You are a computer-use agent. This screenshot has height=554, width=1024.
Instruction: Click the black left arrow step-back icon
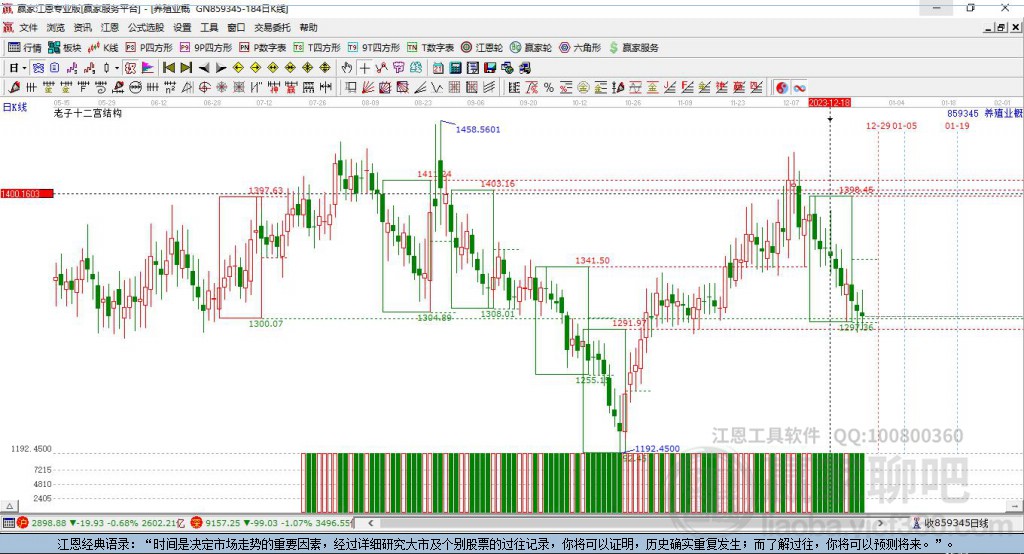point(204,67)
